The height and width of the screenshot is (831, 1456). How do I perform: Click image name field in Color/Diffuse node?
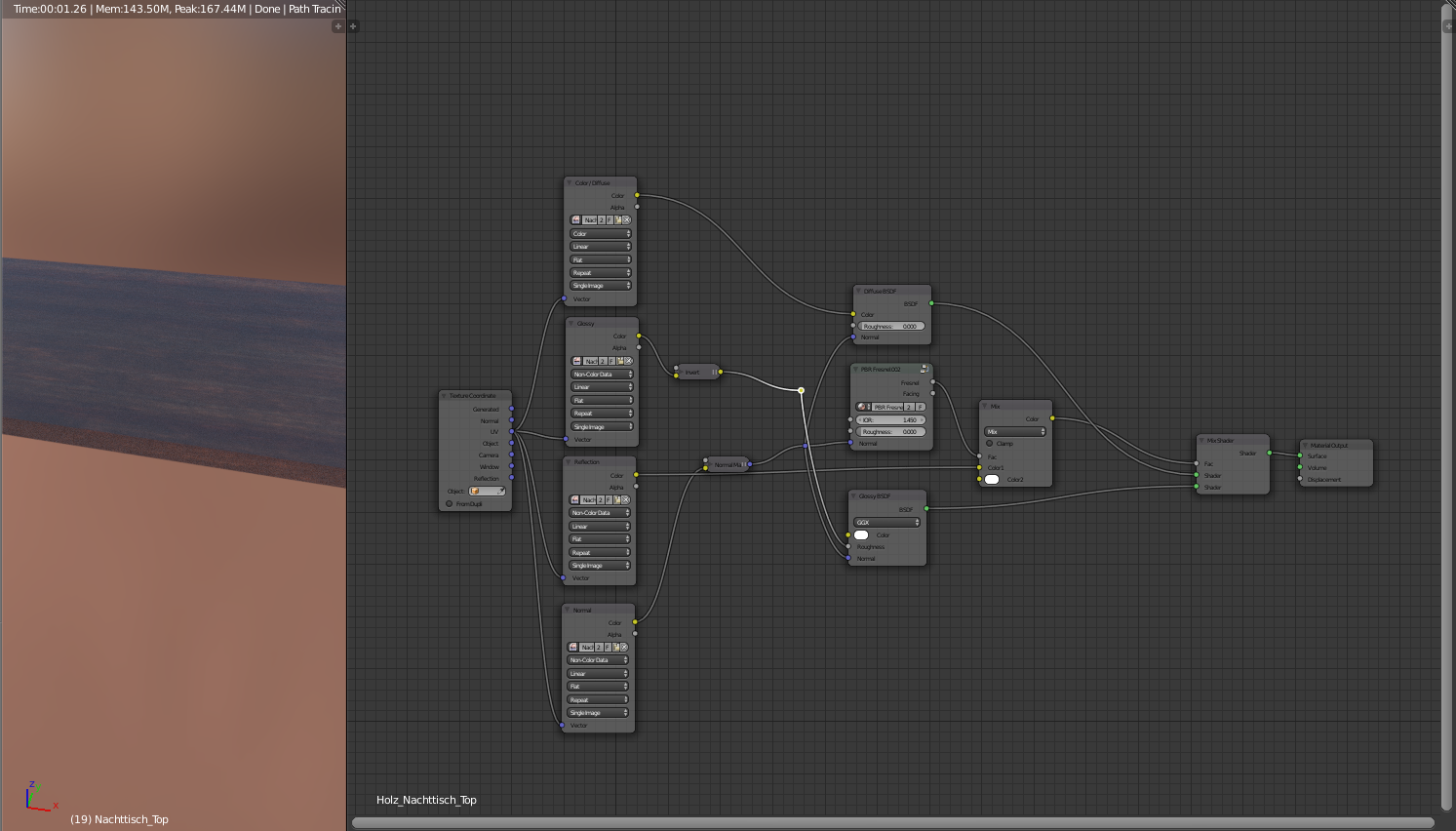[589, 219]
